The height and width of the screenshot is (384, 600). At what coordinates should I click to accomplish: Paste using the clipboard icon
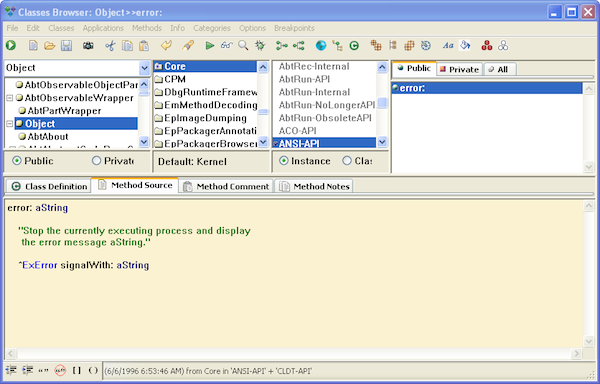click(144, 46)
